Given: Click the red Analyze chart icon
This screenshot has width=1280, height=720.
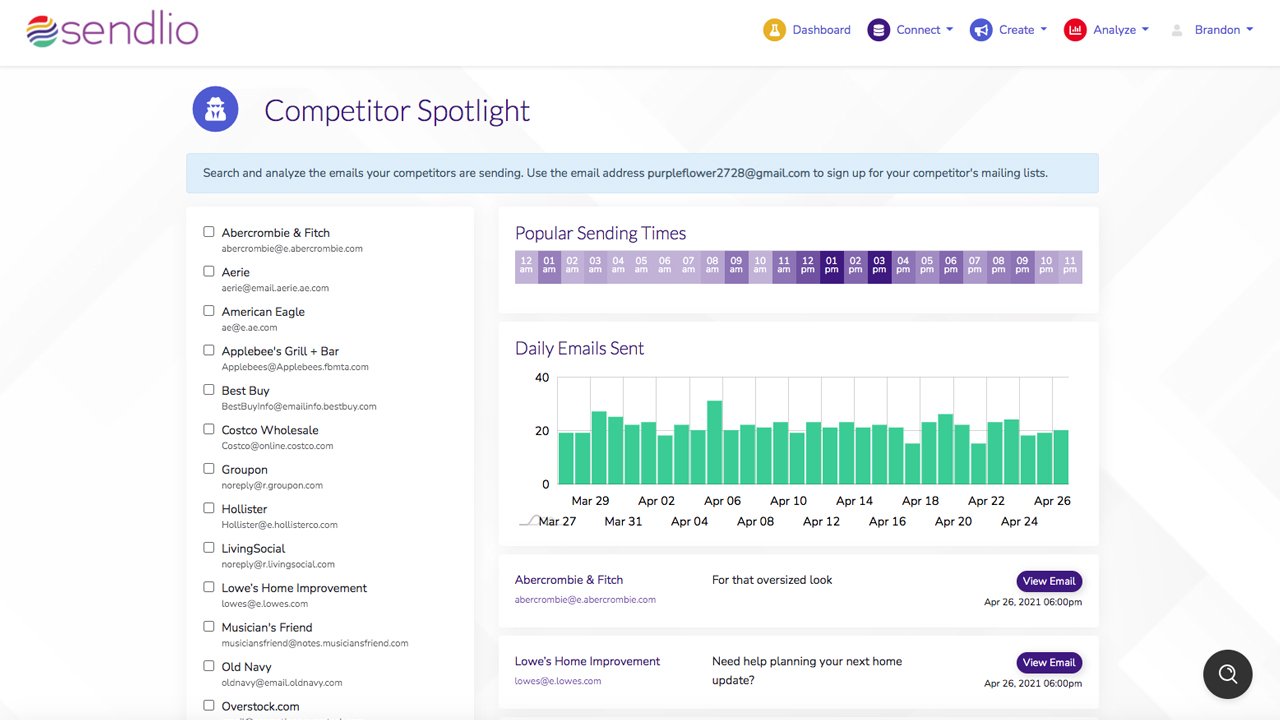Looking at the screenshot, I should coord(1075,30).
